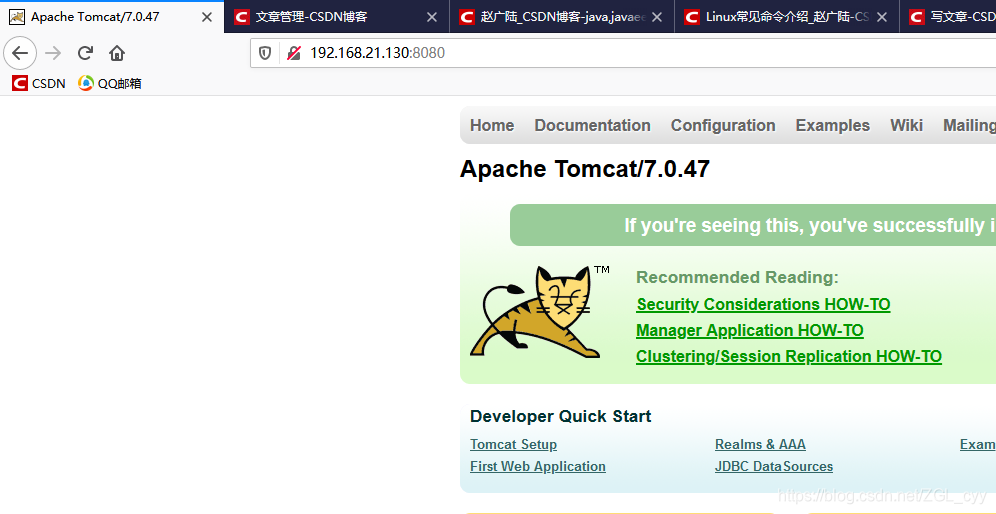Switch to the 赵广陆_CSDN博客-java tab

(562, 17)
